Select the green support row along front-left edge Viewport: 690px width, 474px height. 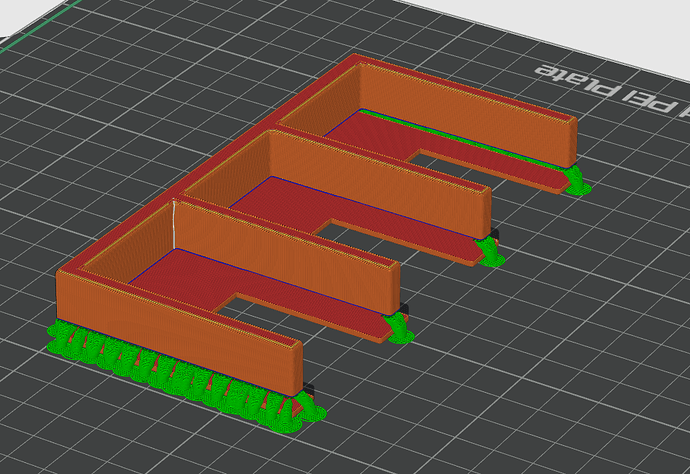click(150, 365)
